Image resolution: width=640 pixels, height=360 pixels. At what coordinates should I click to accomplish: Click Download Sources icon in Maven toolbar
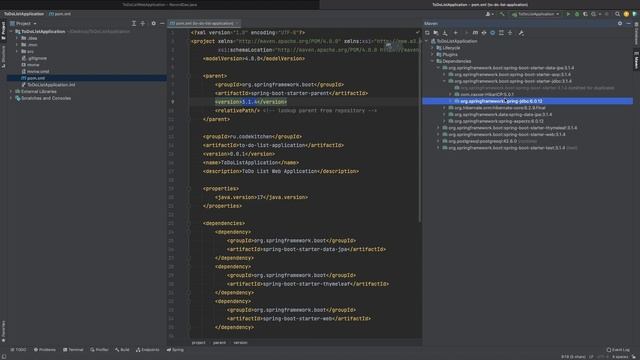(445, 33)
